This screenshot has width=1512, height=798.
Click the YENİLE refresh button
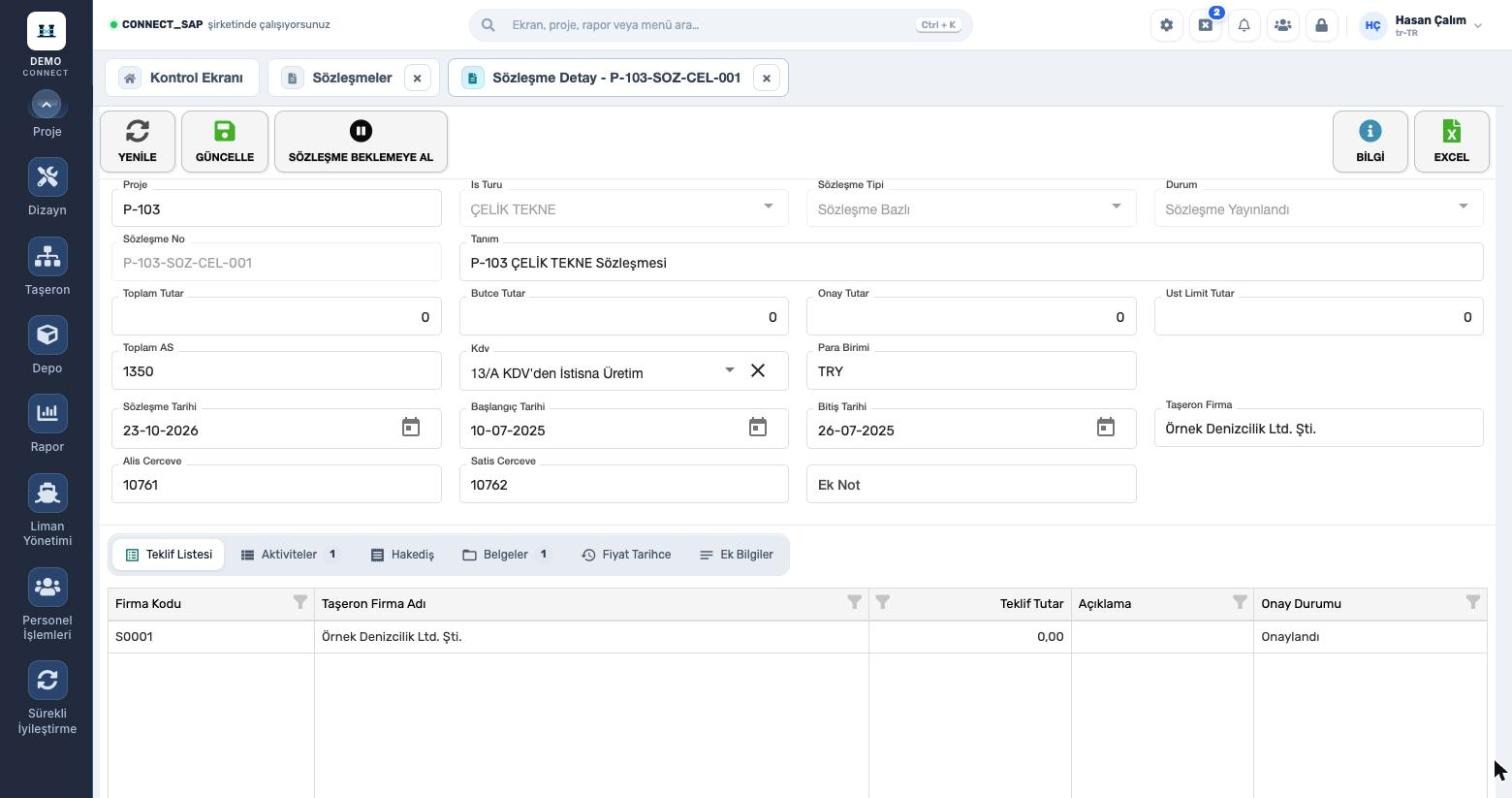[x=138, y=141]
